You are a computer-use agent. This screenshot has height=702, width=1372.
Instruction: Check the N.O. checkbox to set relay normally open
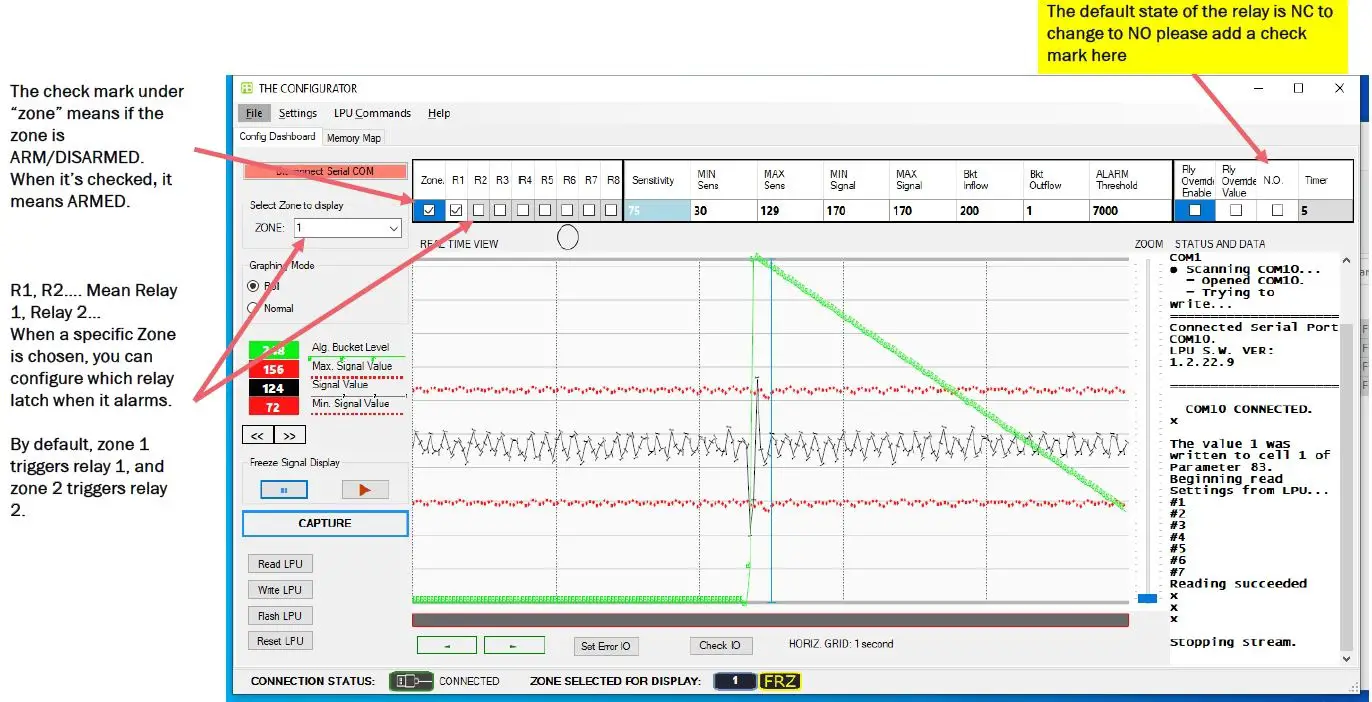(1277, 210)
